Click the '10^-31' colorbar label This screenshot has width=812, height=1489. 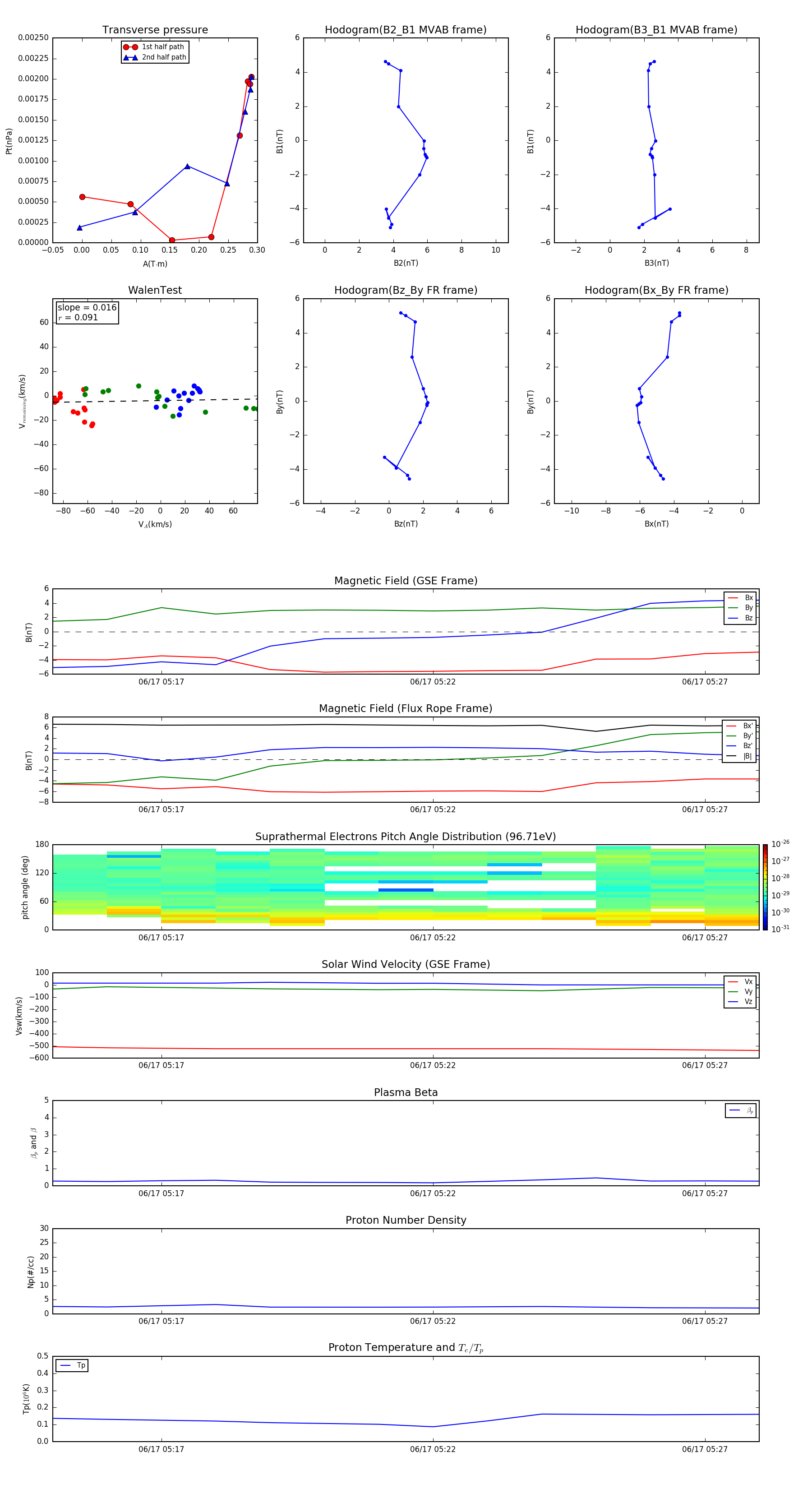tap(780, 929)
